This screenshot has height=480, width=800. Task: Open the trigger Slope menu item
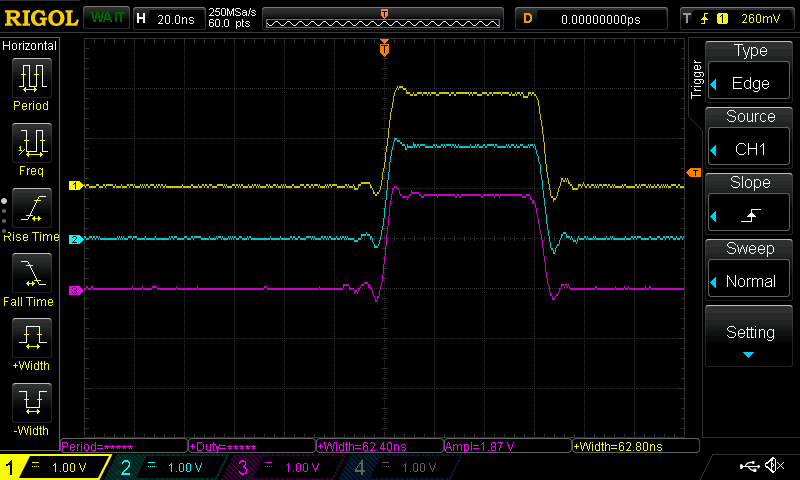(750, 204)
